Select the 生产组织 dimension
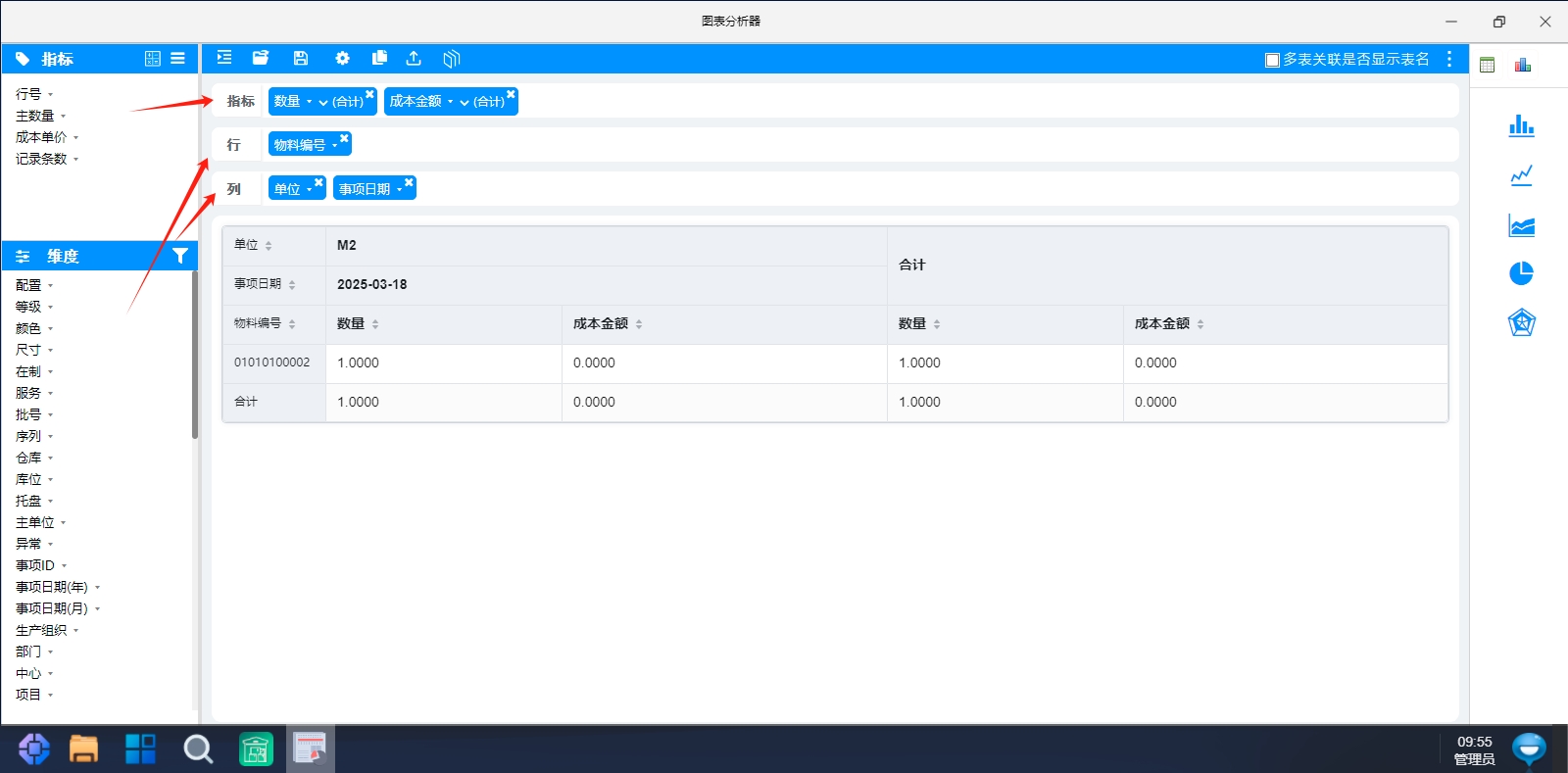 [41, 630]
